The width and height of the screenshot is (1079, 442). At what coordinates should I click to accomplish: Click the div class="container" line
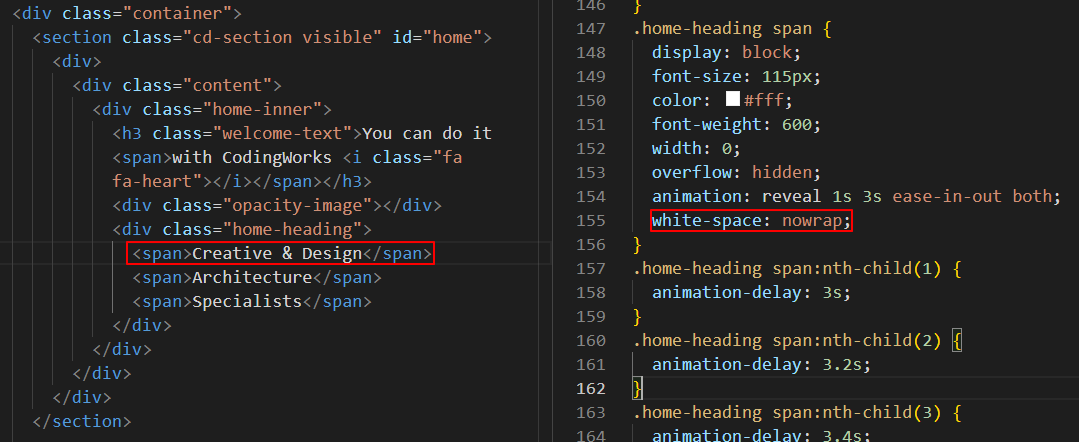coord(127,13)
